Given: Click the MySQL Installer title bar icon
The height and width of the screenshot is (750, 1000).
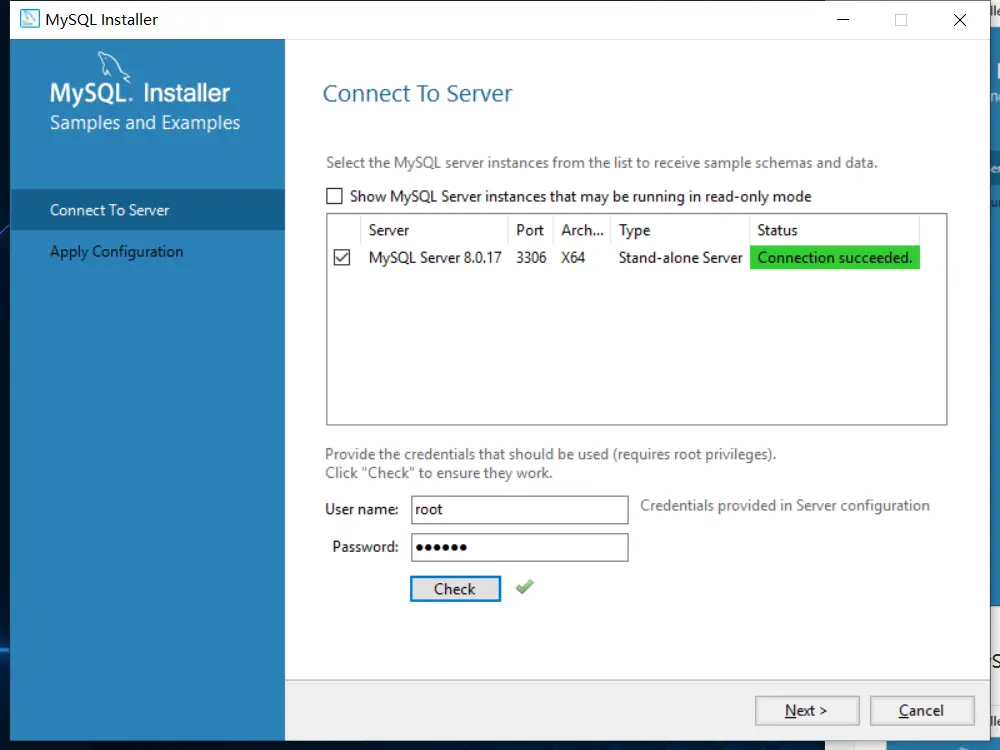Looking at the screenshot, I should point(29,19).
